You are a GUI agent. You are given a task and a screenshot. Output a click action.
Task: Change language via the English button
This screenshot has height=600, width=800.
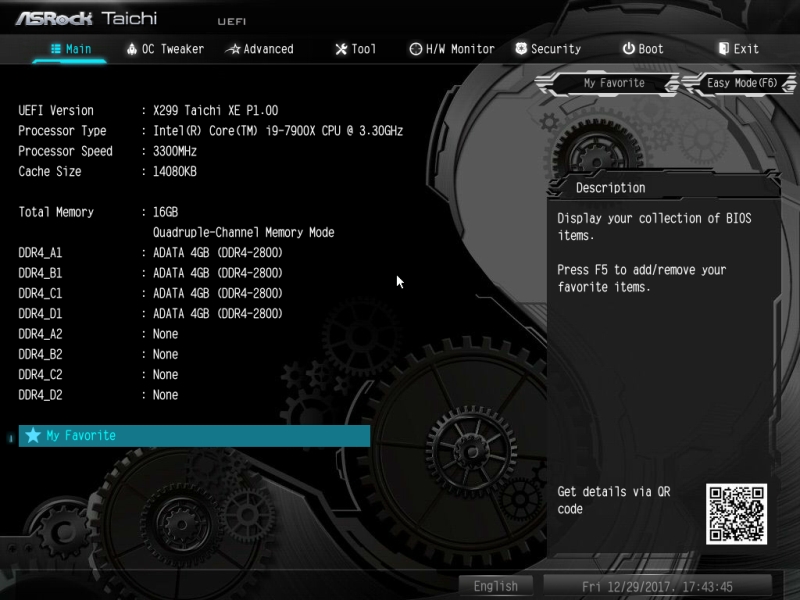point(495,586)
